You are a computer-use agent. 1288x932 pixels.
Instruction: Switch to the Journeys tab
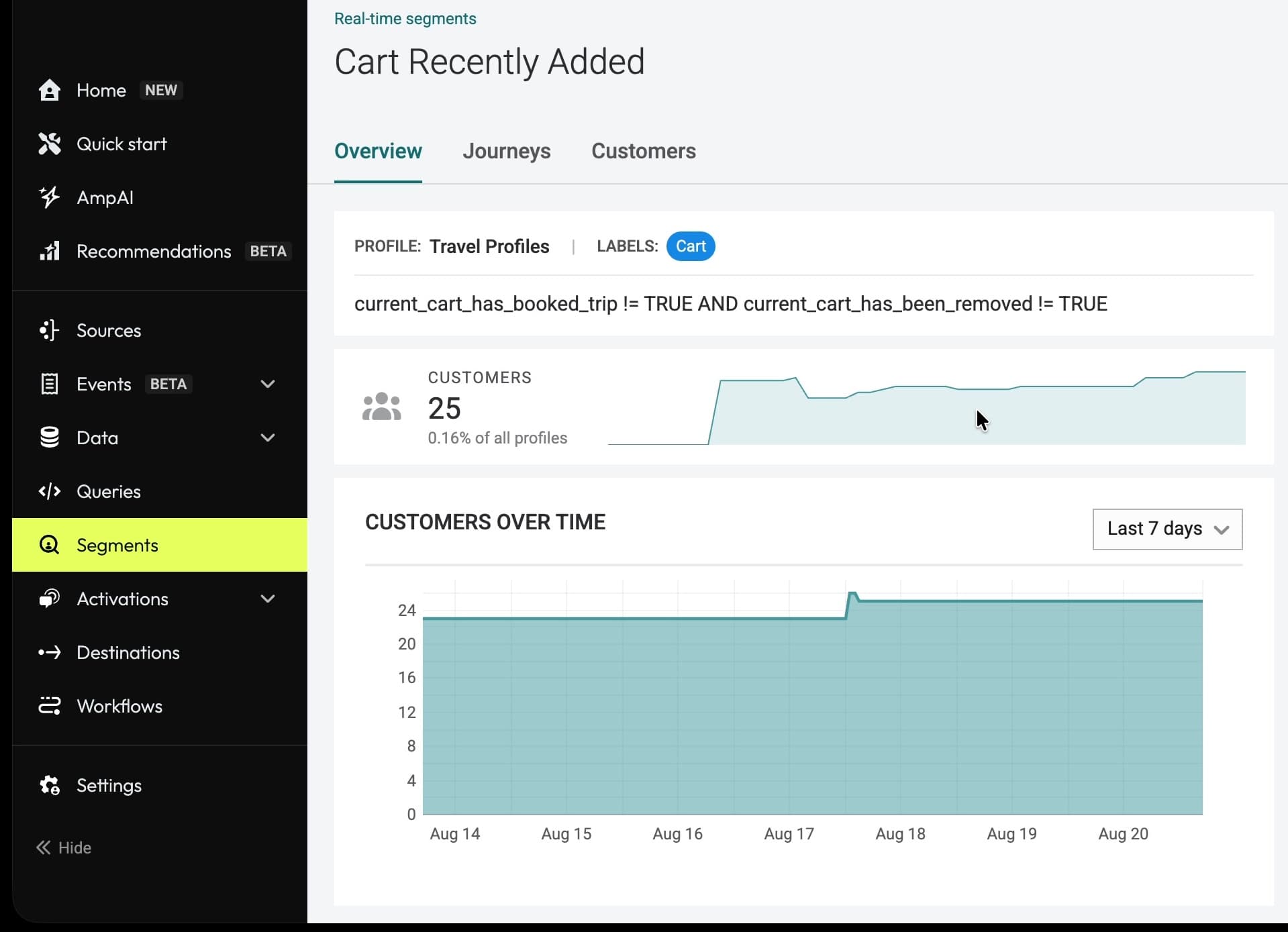(507, 151)
